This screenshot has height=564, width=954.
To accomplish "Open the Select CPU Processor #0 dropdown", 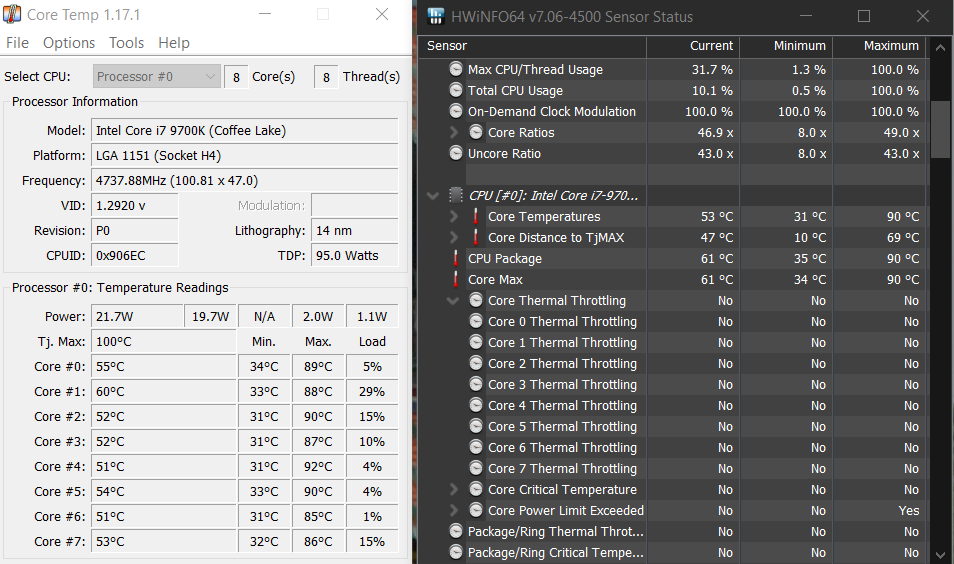I will (x=156, y=77).
